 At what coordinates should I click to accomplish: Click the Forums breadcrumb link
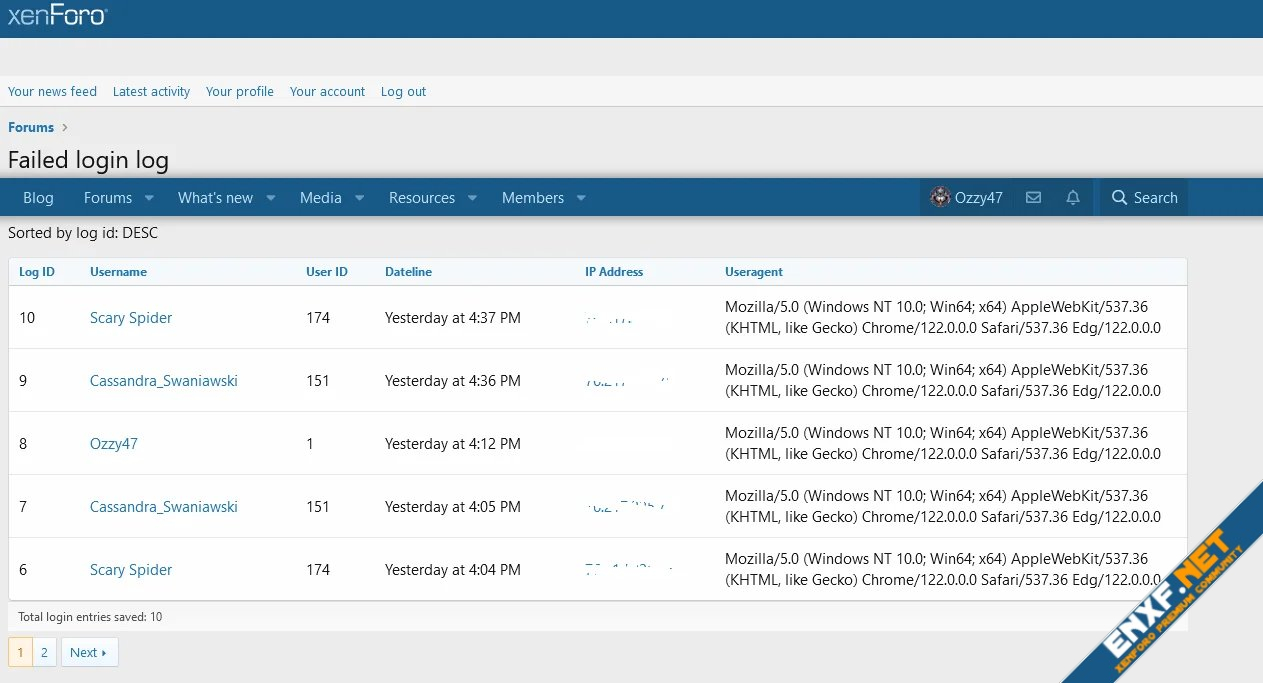click(x=31, y=127)
